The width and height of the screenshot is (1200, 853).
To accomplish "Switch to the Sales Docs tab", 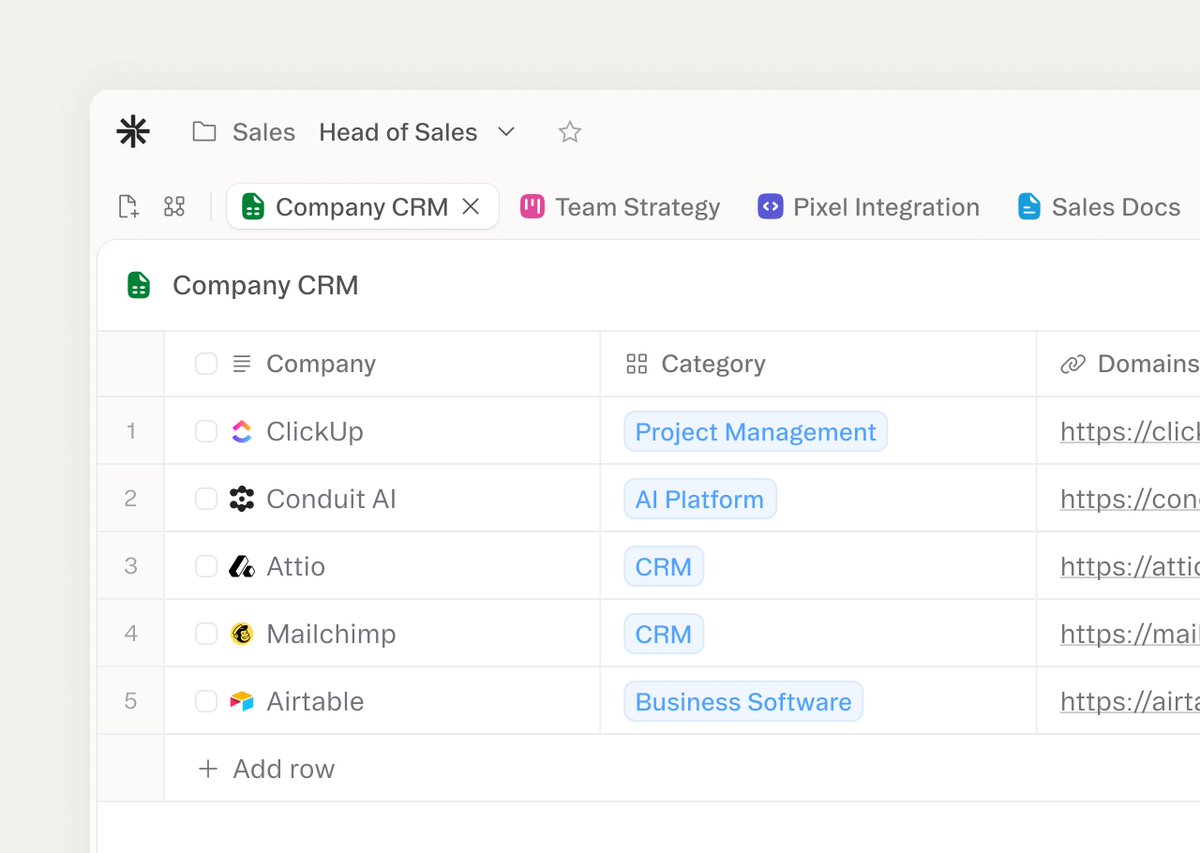I will pyautogui.click(x=1099, y=207).
